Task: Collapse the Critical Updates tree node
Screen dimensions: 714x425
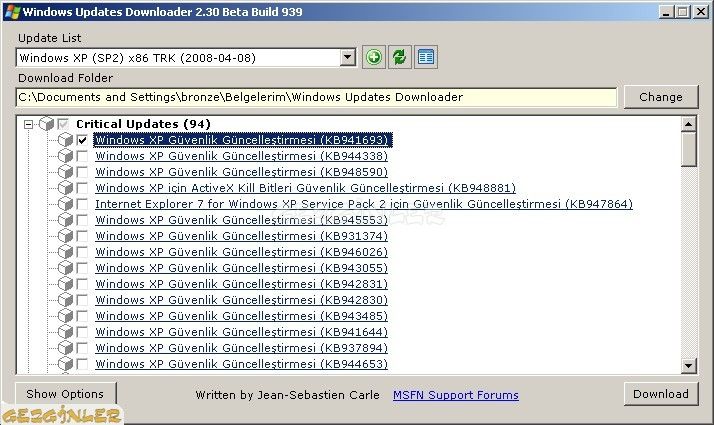Action: click(28, 124)
